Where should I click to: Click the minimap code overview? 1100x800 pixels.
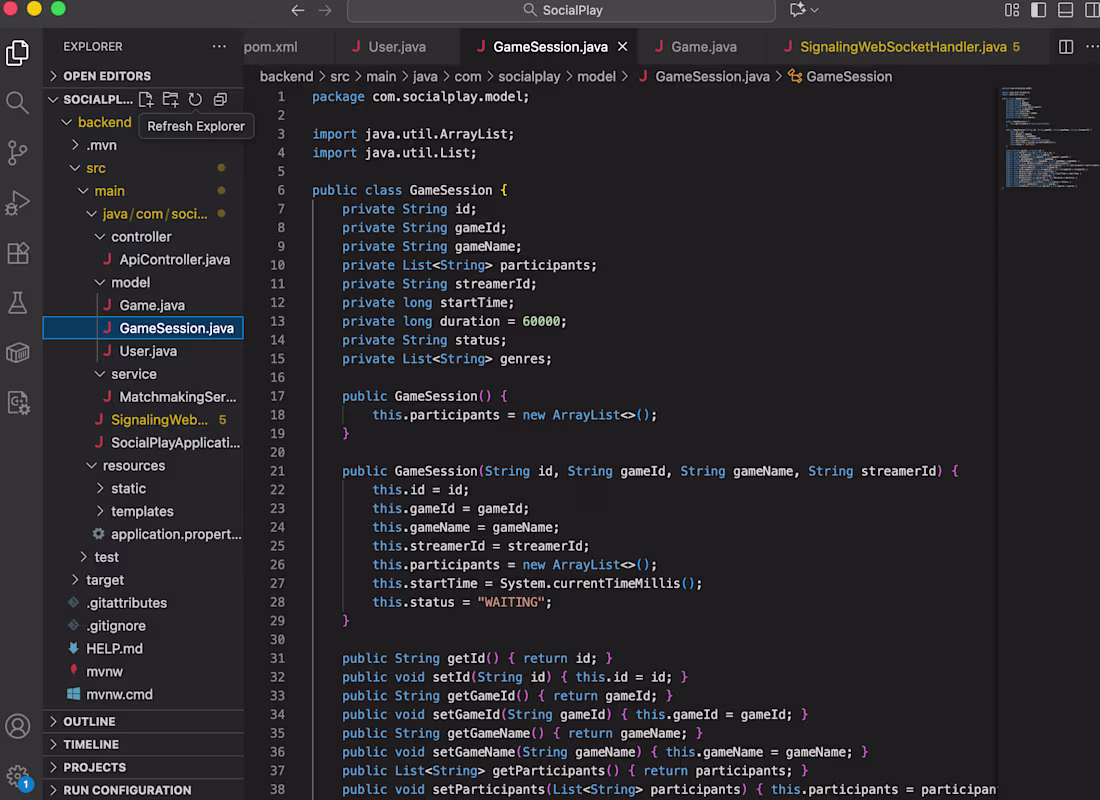(x=1049, y=138)
